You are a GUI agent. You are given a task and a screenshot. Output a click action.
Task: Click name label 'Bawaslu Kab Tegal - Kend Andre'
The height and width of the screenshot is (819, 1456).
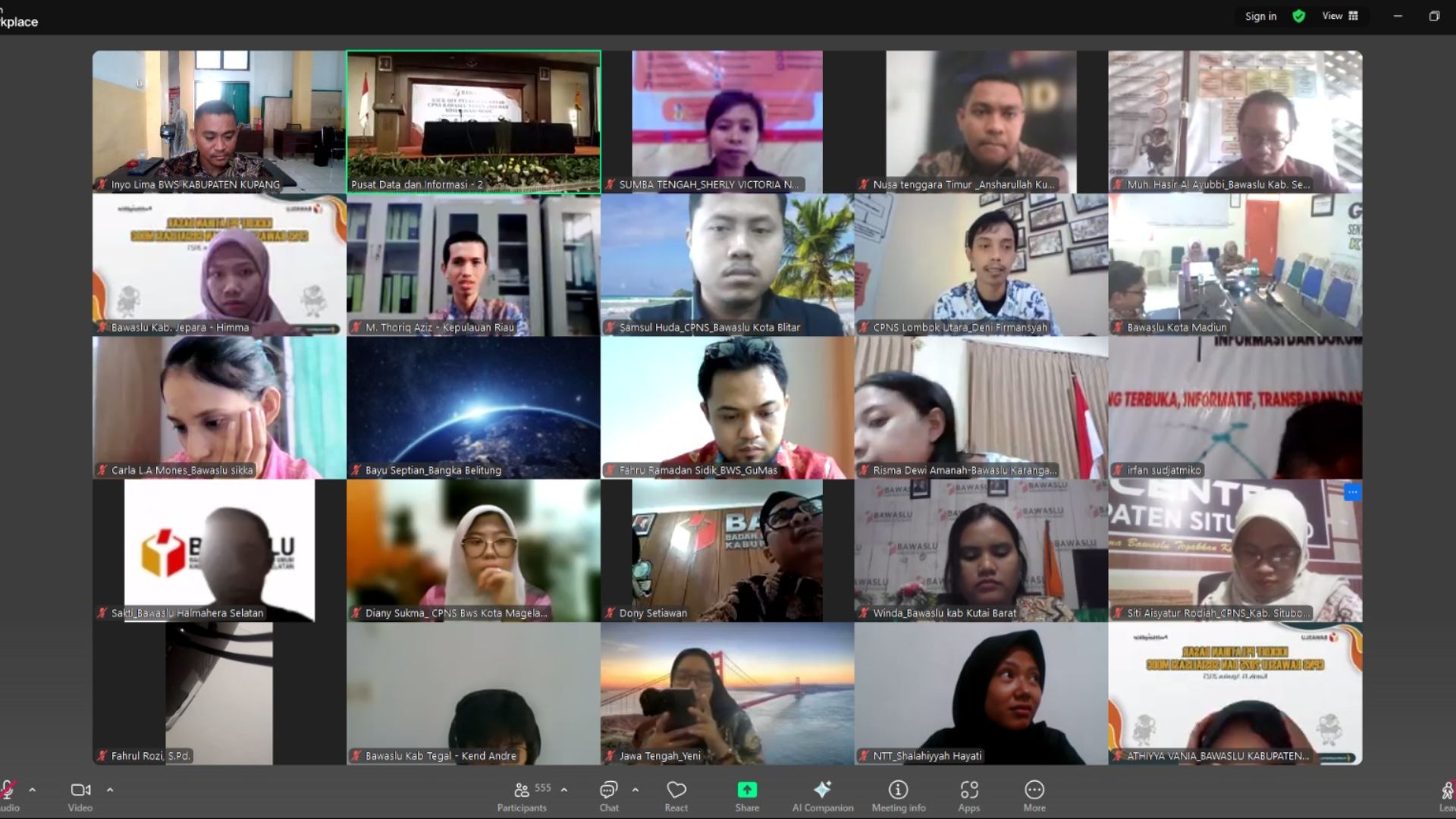click(441, 756)
